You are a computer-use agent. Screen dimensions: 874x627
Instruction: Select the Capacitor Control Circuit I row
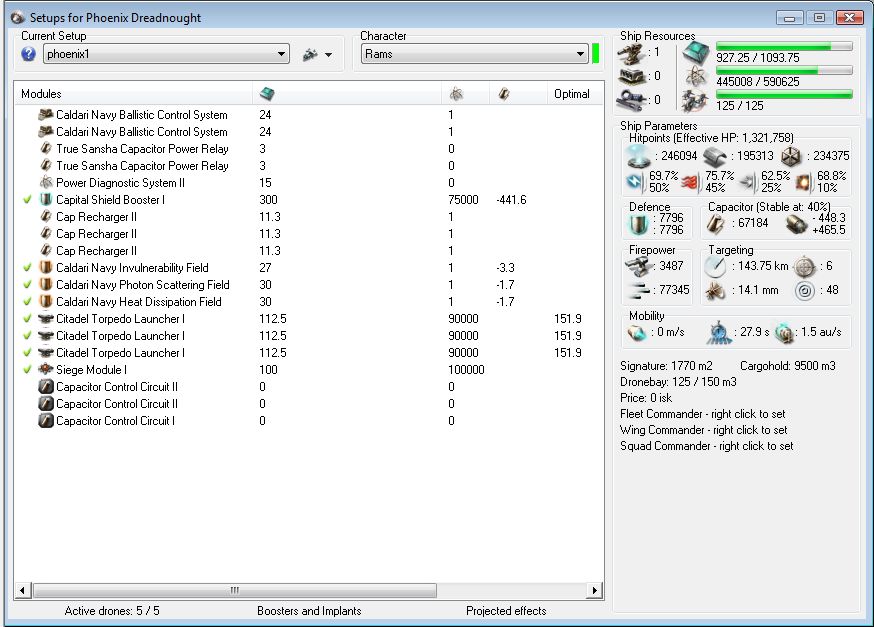click(309, 421)
